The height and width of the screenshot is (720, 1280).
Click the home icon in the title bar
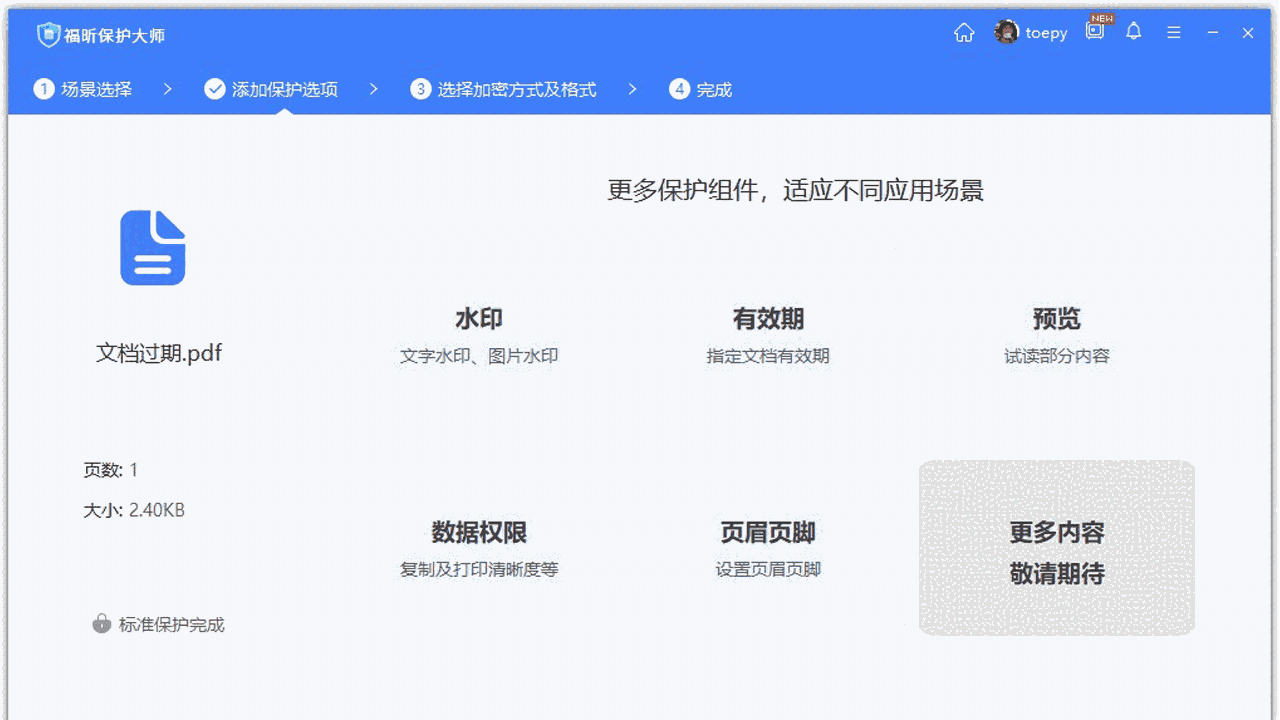tap(963, 33)
